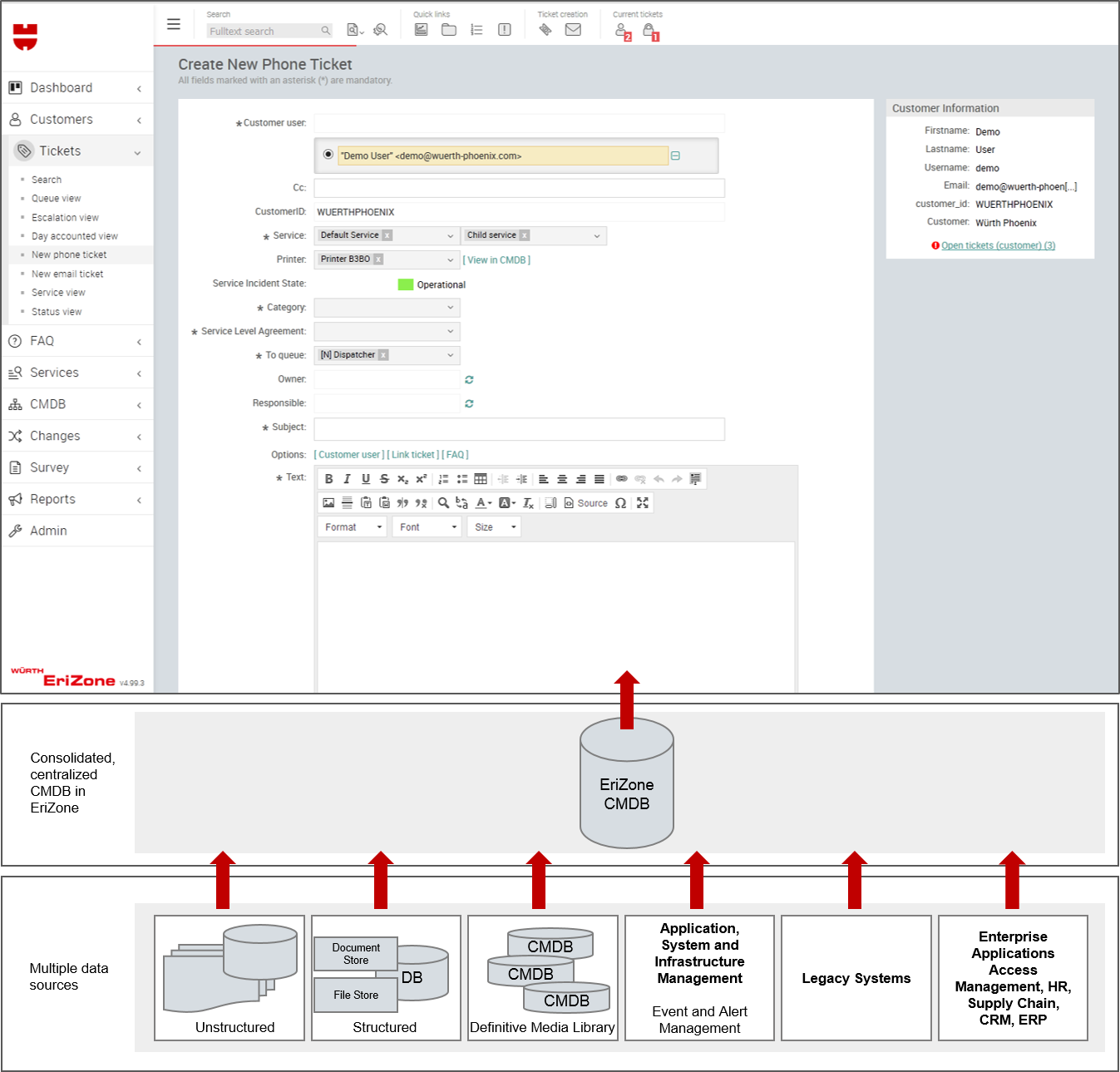Viewport: 1120px width, 1072px height.
Task: Apply italic formatting in text editor
Action: point(348,479)
